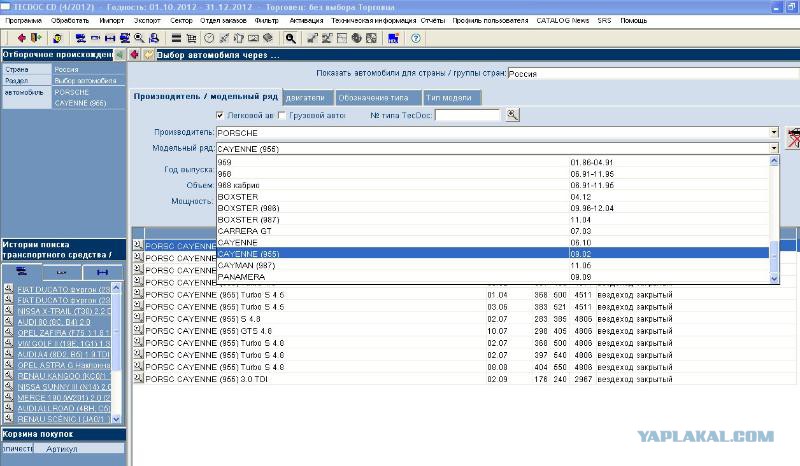This screenshot has height=466, width=800.
Task: Click the shopping cart icon in the toolbar
Action: coord(191,38)
